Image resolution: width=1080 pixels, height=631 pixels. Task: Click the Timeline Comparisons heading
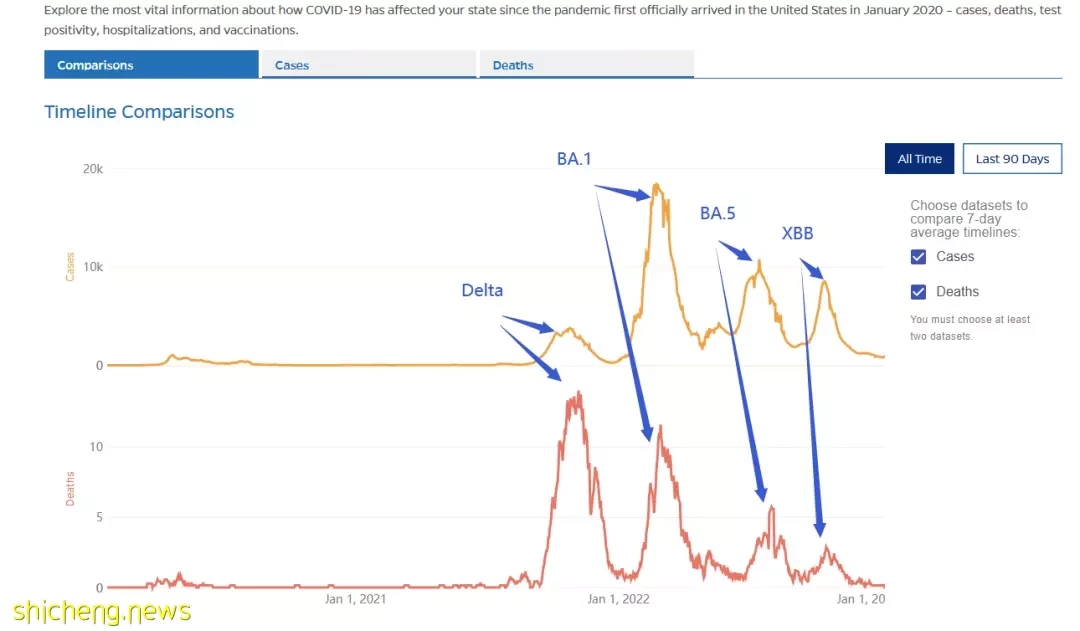[x=139, y=112]
